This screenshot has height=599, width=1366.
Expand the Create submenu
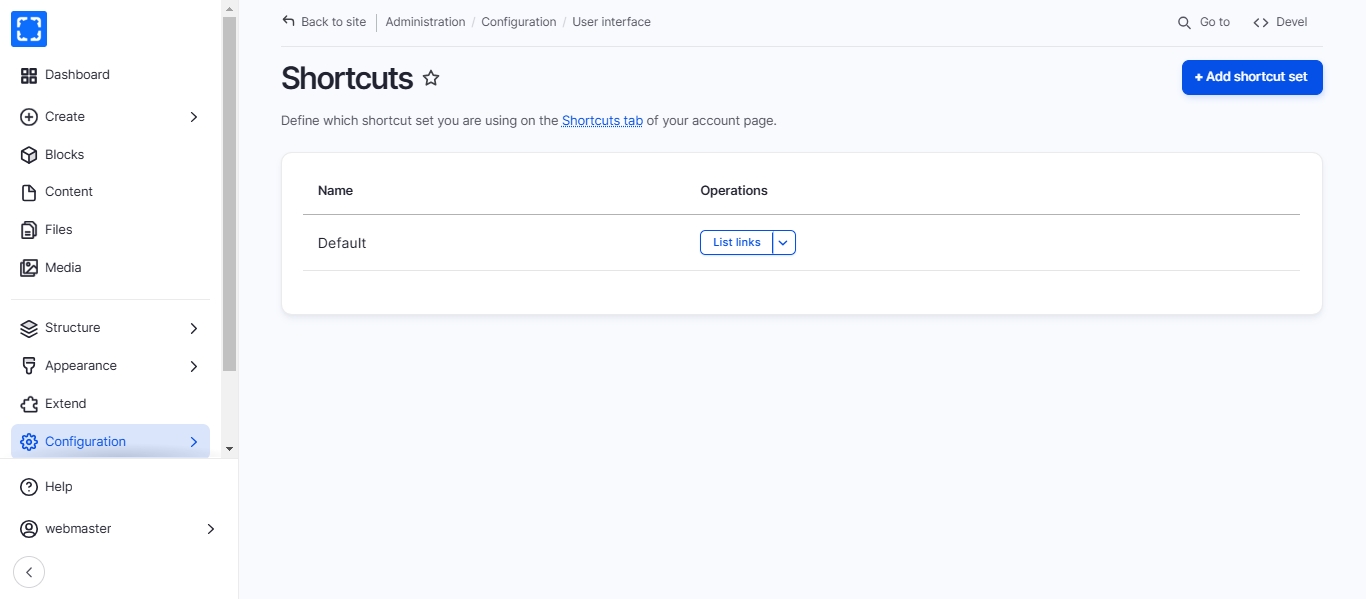(194, 117)
